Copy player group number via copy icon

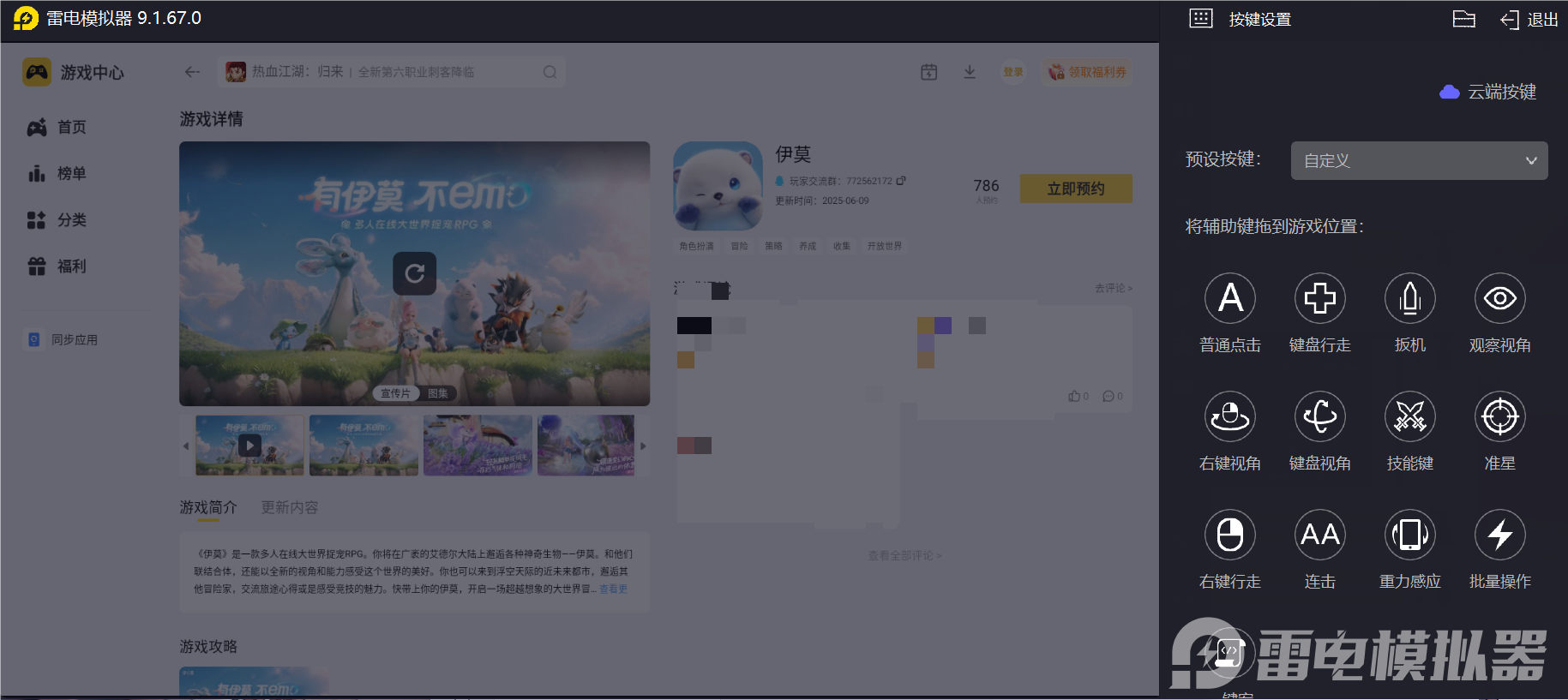901,181
